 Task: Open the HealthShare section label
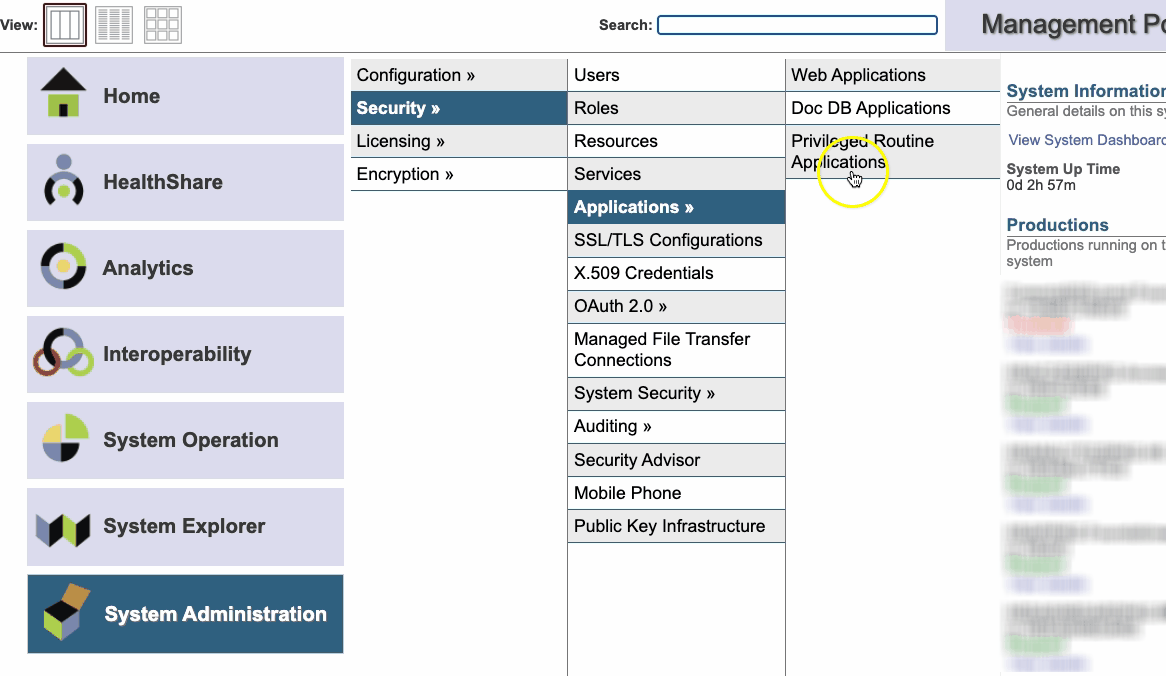pos(163,182)
